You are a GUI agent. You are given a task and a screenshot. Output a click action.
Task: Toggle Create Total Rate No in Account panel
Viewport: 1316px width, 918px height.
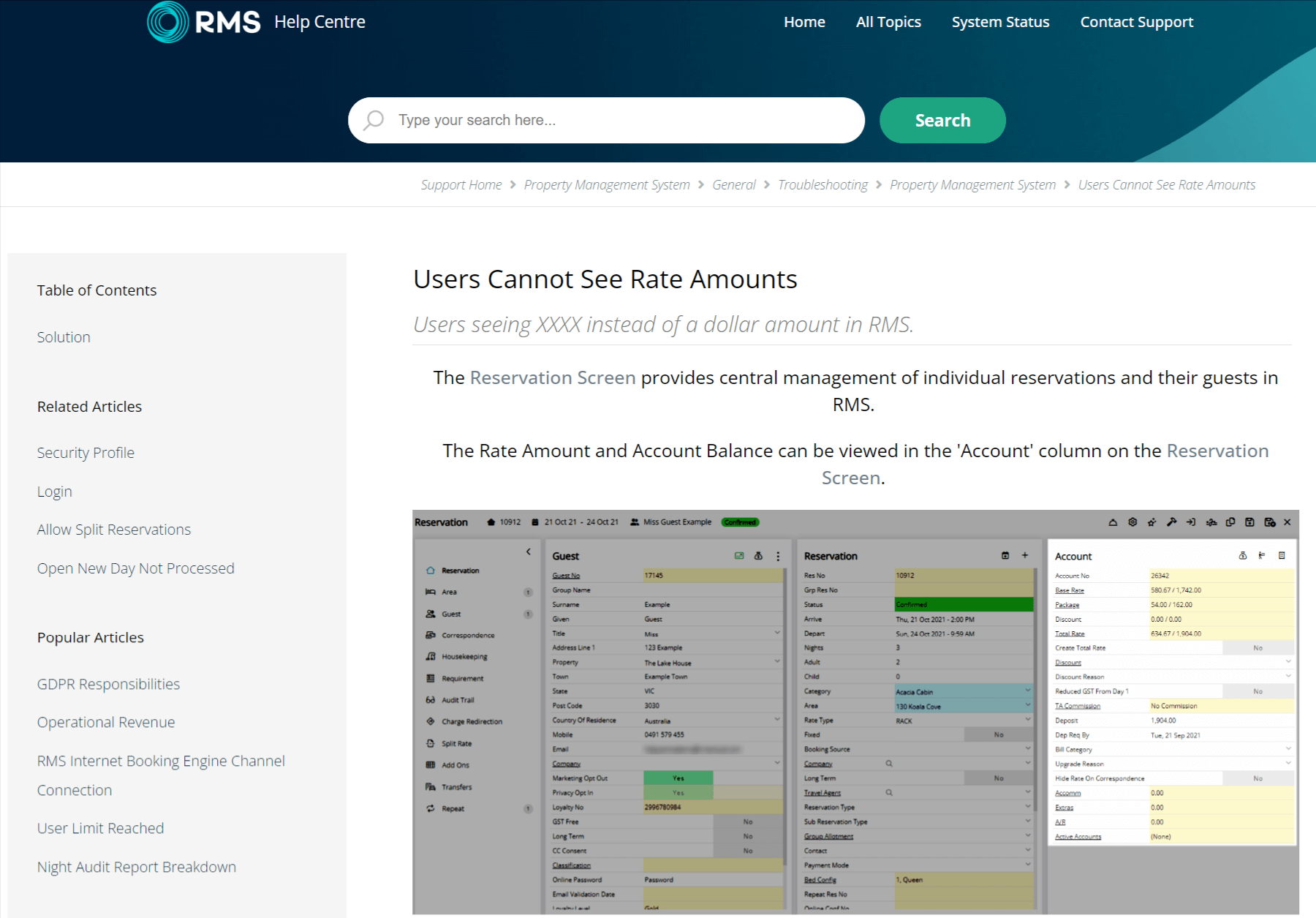click(1258, 648)
